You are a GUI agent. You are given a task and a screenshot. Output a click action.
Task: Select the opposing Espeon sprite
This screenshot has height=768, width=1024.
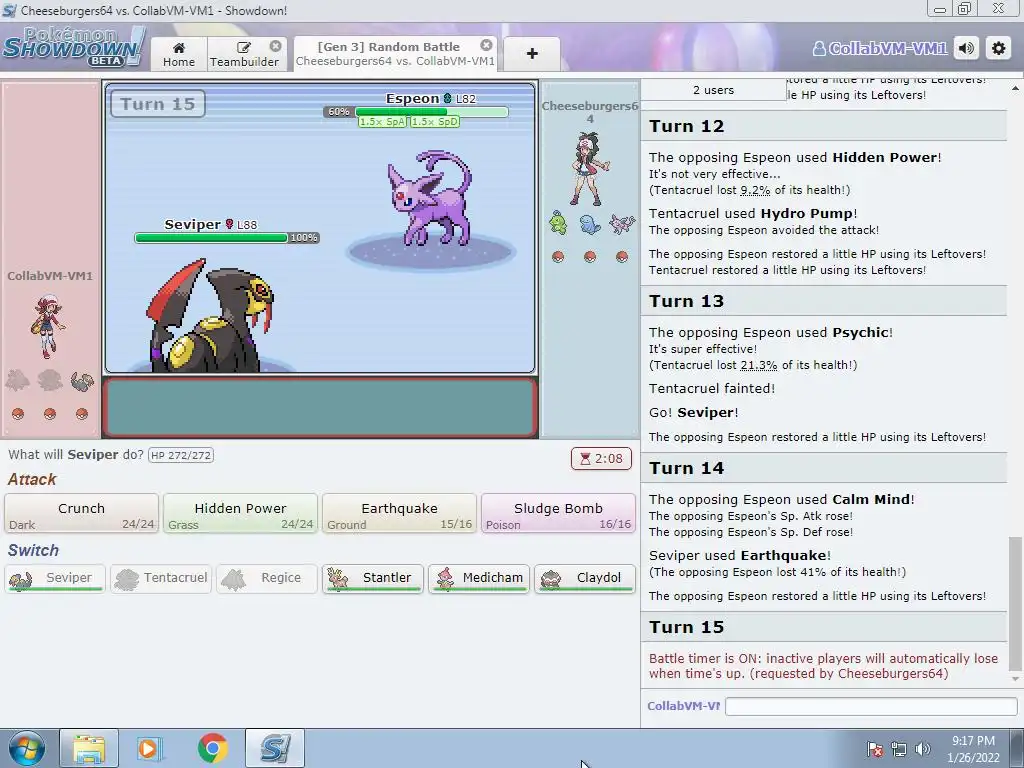[x=429, y=198]
